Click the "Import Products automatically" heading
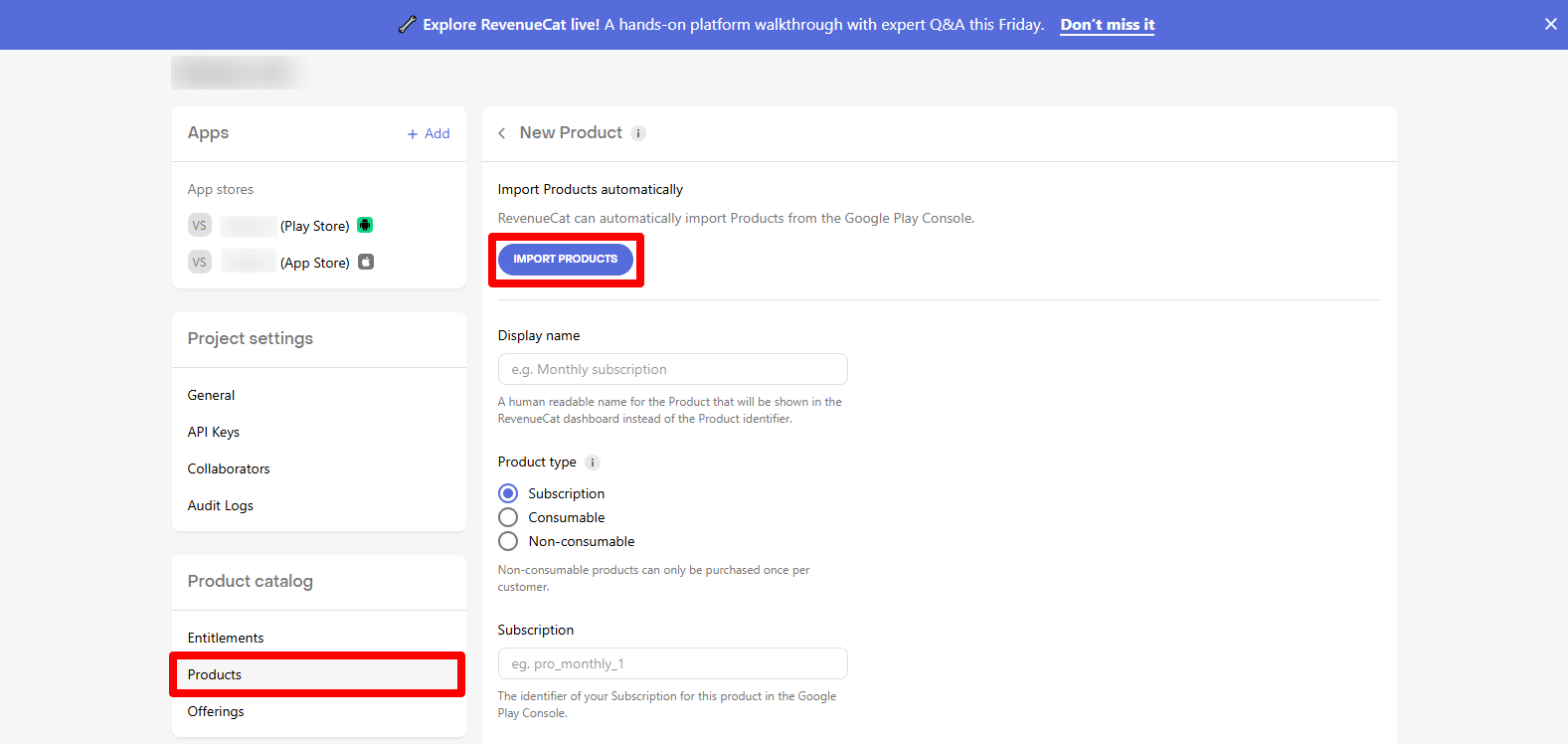1568x744 pixels. (591, 189)
